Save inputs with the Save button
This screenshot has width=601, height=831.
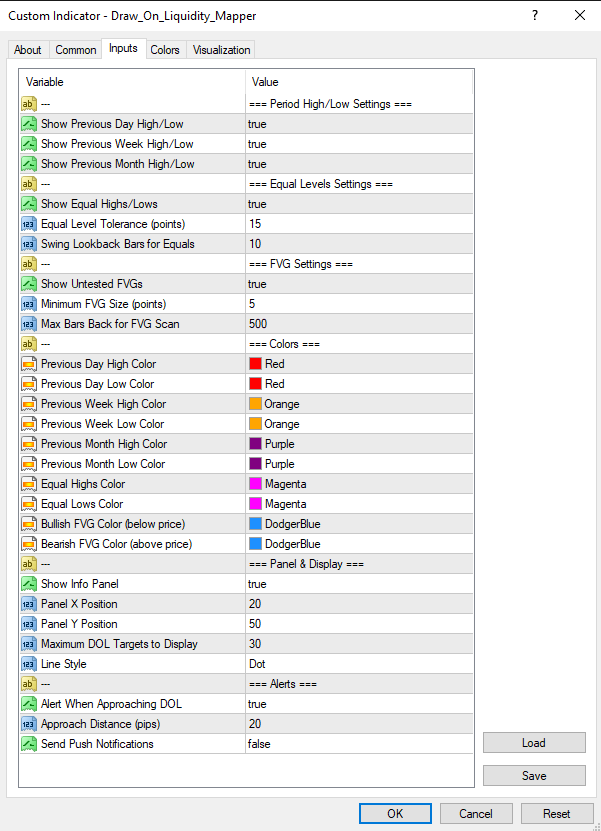click(x=534, y=776)
